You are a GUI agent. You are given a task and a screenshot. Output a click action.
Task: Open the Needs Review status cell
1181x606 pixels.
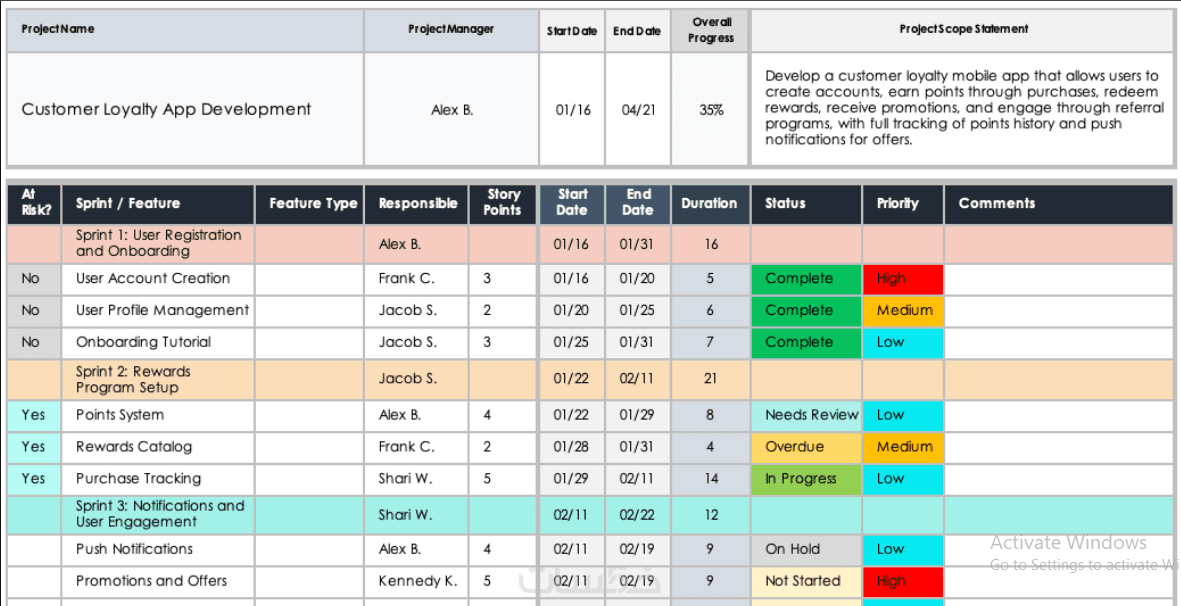[806, 416]
